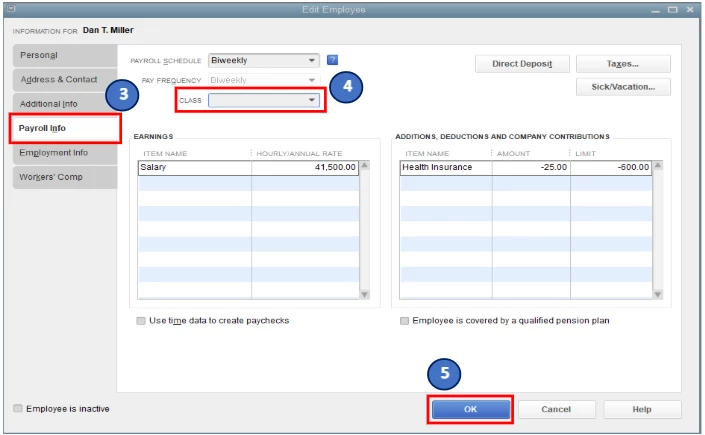
Task: Click the Deductions table scroll down arrow
Action: coord(658,295)
